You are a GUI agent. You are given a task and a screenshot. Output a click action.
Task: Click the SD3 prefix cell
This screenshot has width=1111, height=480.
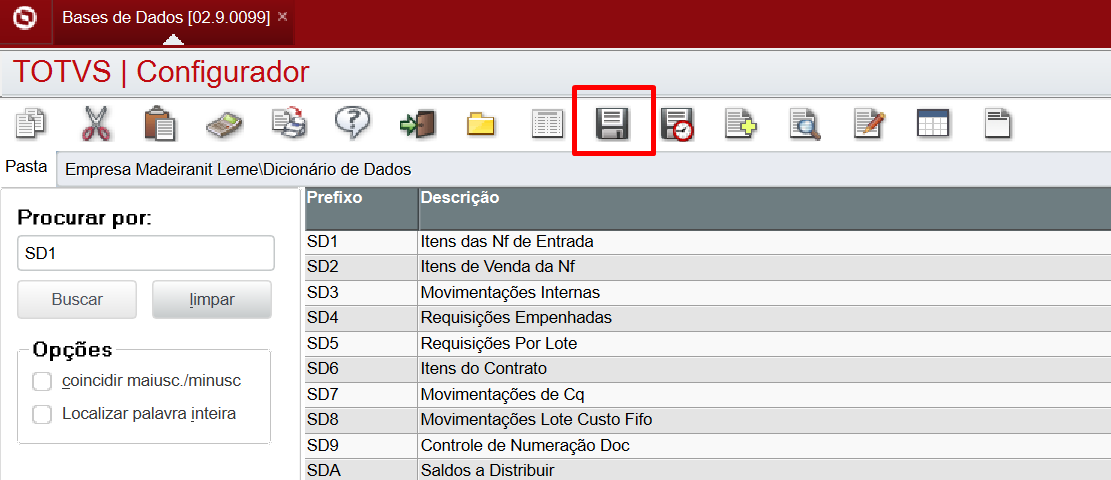pos(361,293)
